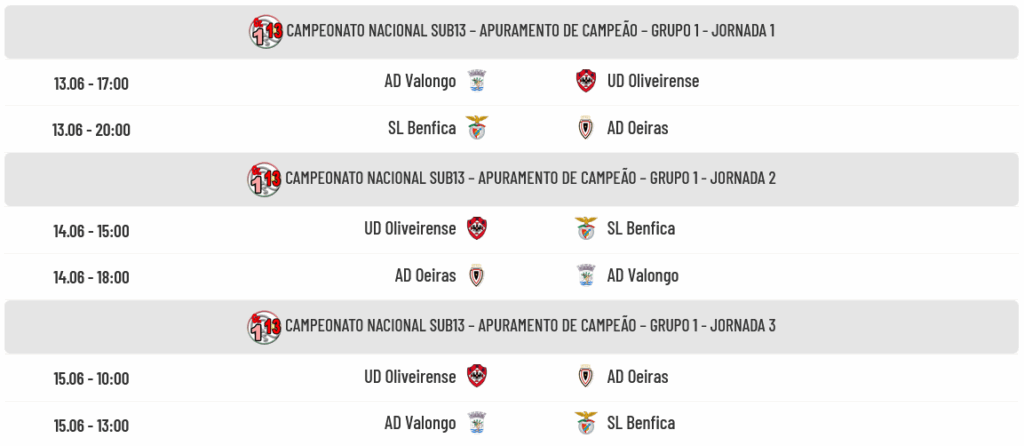Click the Sub13 logo in Jornada 3 header
1024x446 pixels.
point(264,327)
